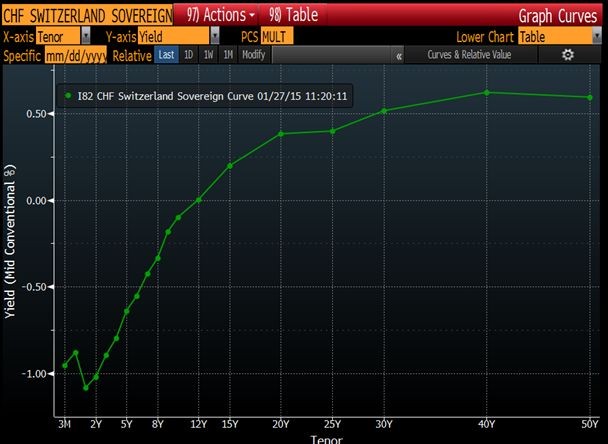Select the 1W relative period
608x444 pixels.
coord(208,55)
